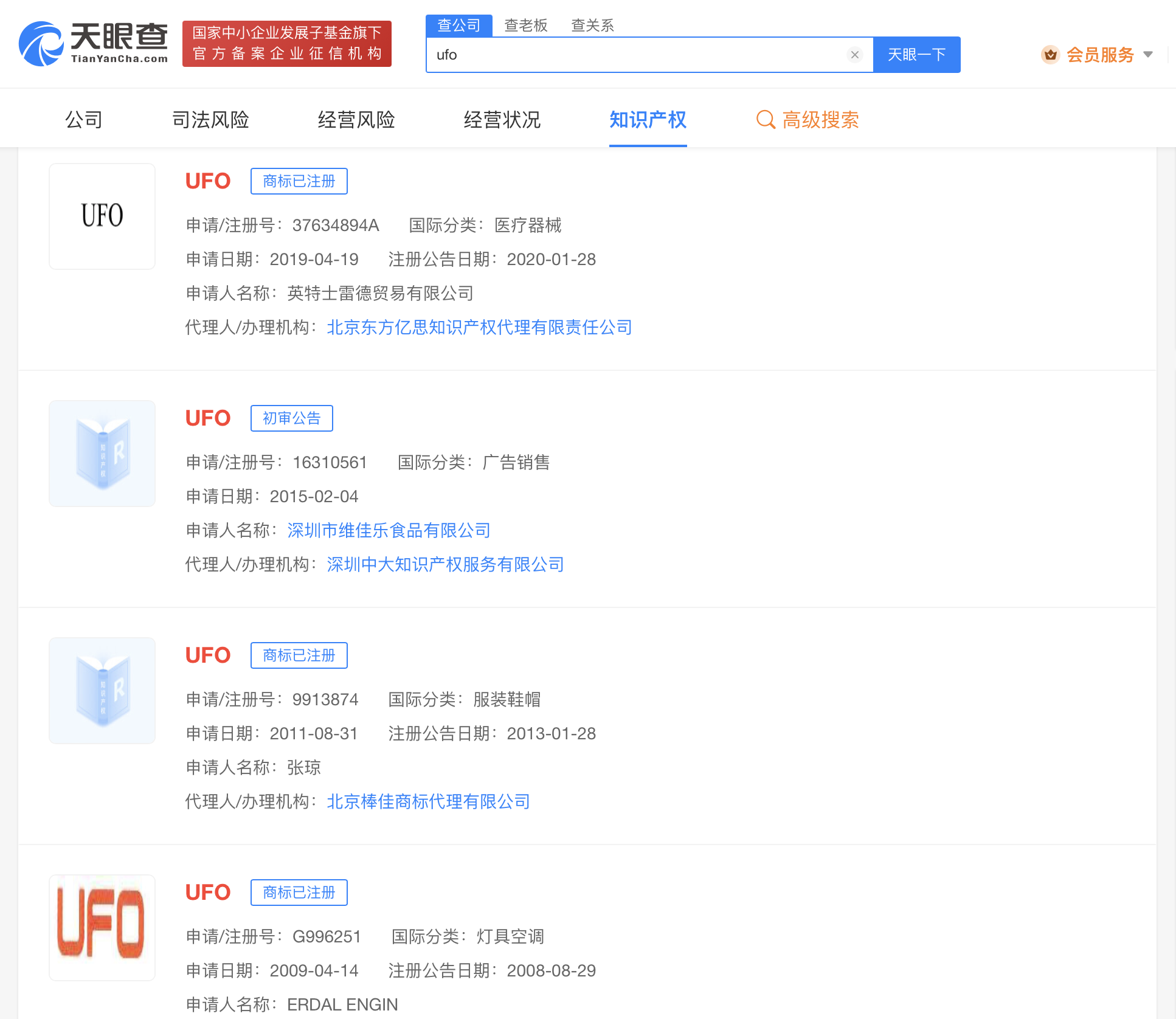Switch to 查关系 search tab
Viewport: 1176px width, 1019px height.
[x=592, y=26]
